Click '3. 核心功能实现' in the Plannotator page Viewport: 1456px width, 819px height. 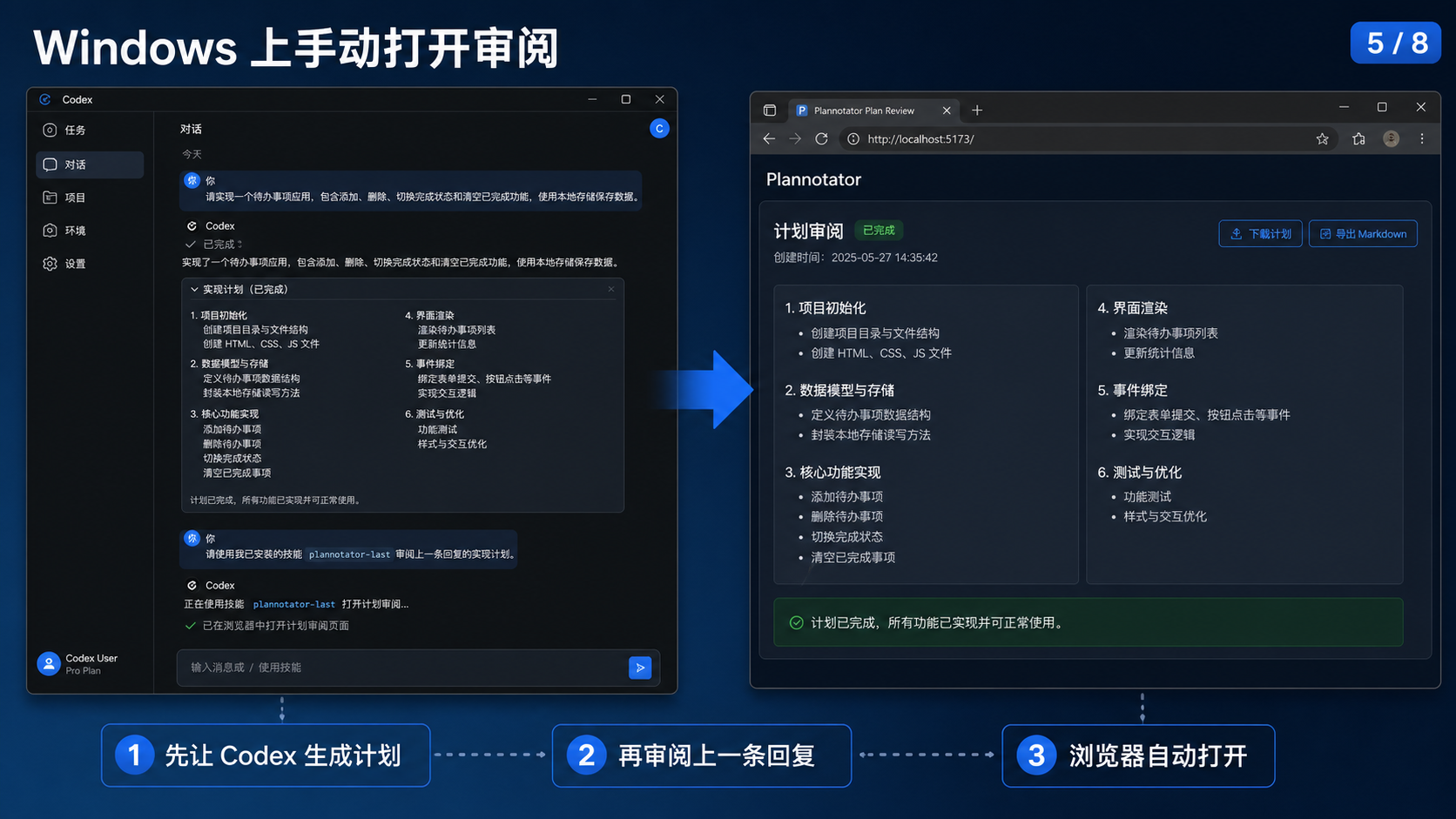832,473
